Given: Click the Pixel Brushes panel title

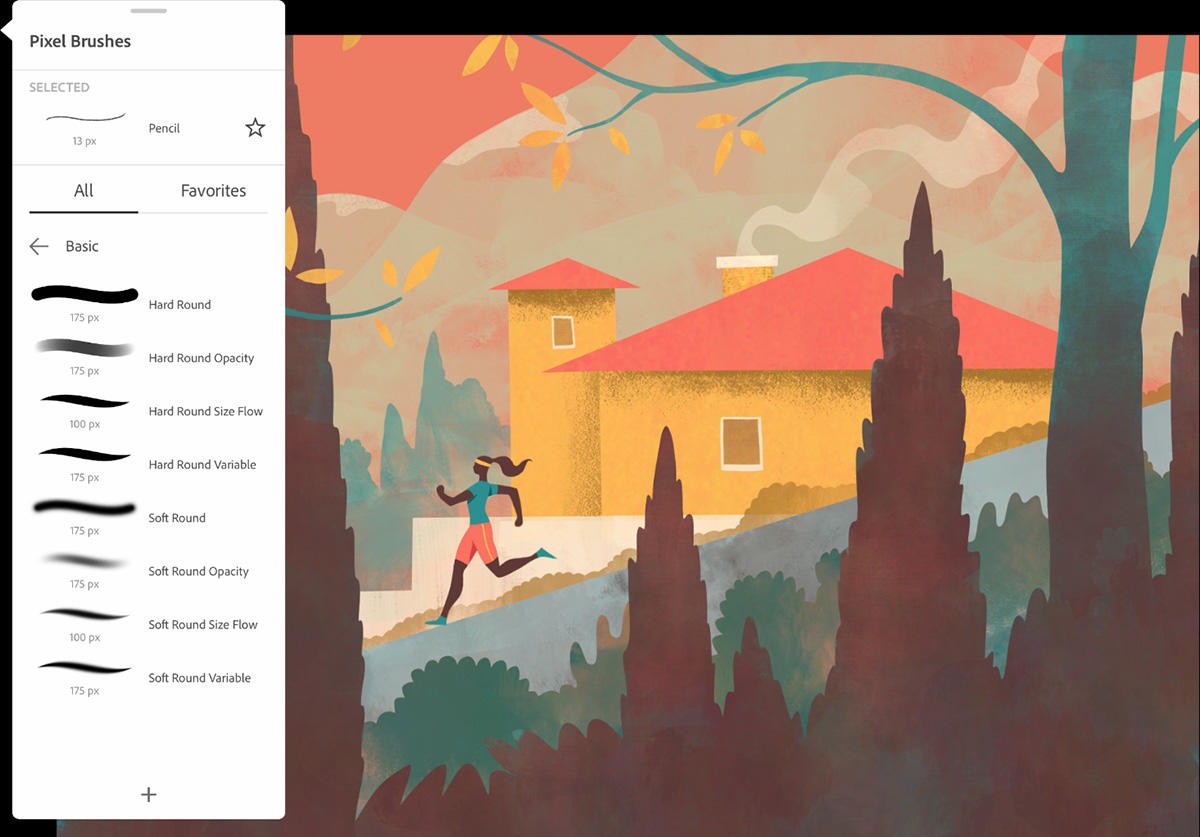Looking at the screenshot, I should pyautogui.click(x=80, y=41).
